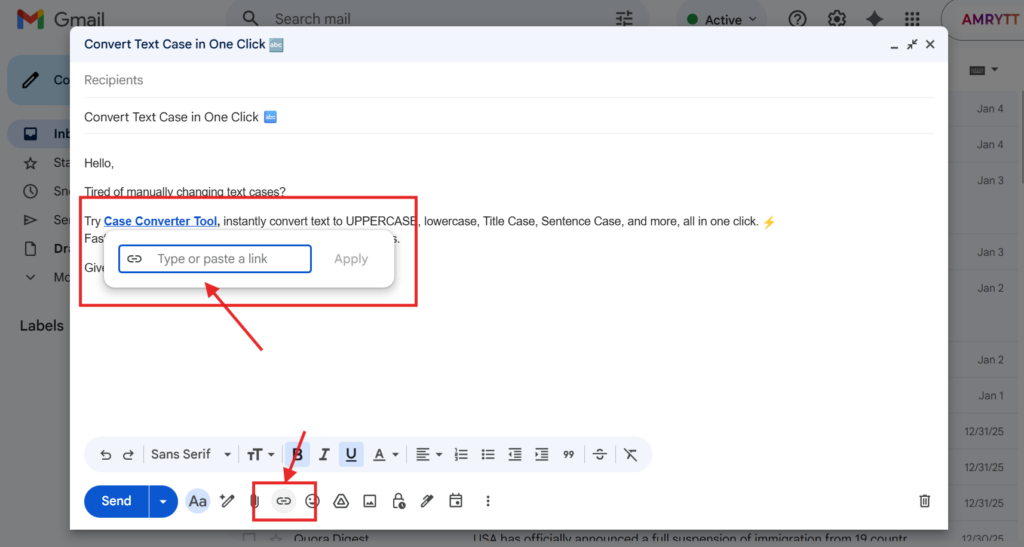Insert a numbered list
The height and width of the screenshot is (547, 1024).
point(461,454)
